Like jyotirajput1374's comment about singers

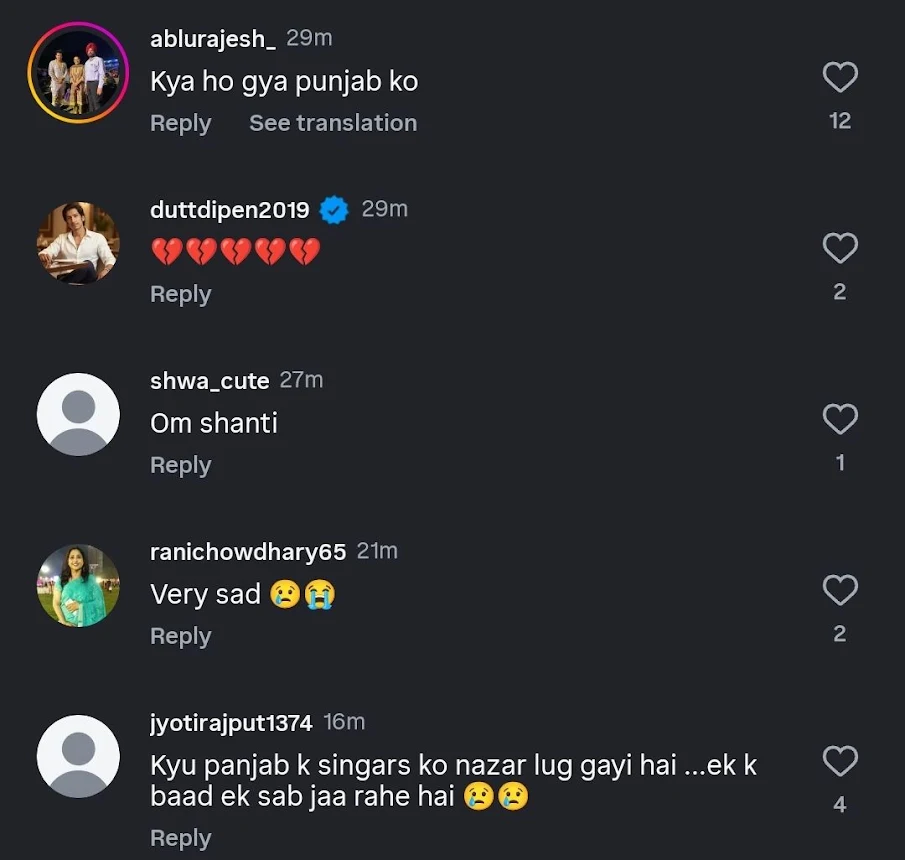coord(839,761)
